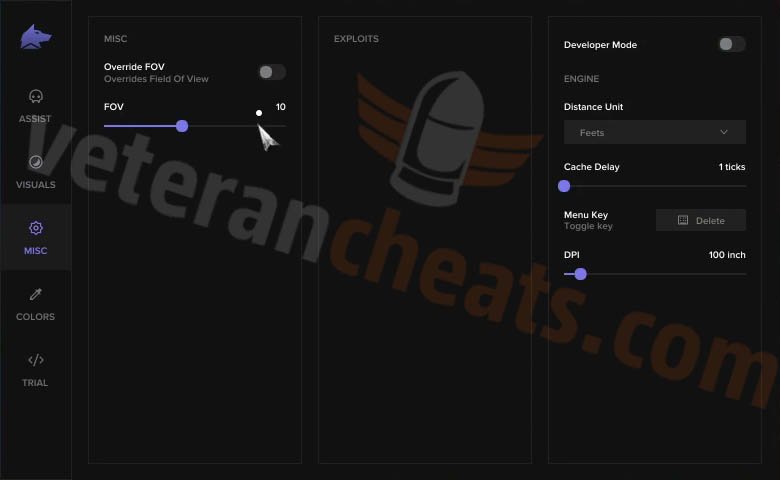Click the '100 inch' DPI value

coord(727,255)
